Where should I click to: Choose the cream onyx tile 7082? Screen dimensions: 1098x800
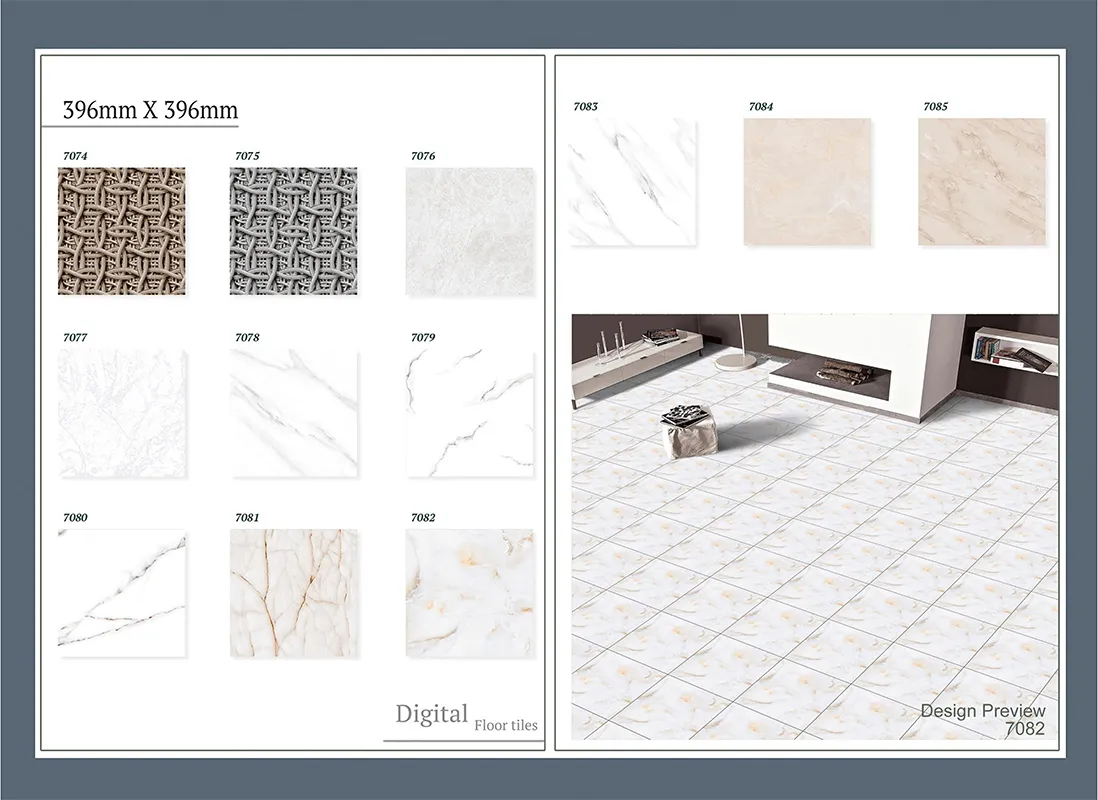pos(469,593)
